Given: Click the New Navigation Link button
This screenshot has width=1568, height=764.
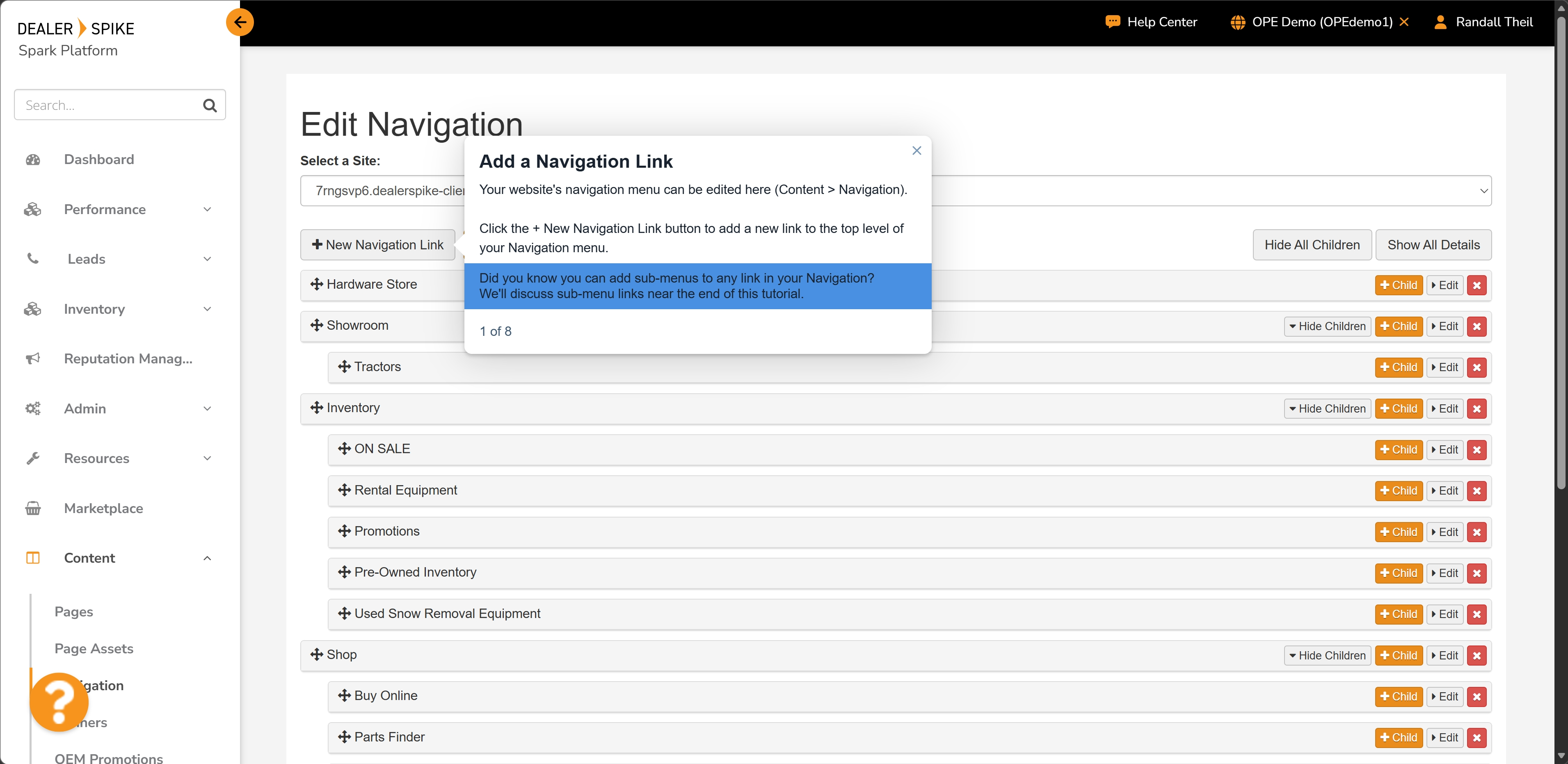Looking at the screenshot, I should [377, 244].
